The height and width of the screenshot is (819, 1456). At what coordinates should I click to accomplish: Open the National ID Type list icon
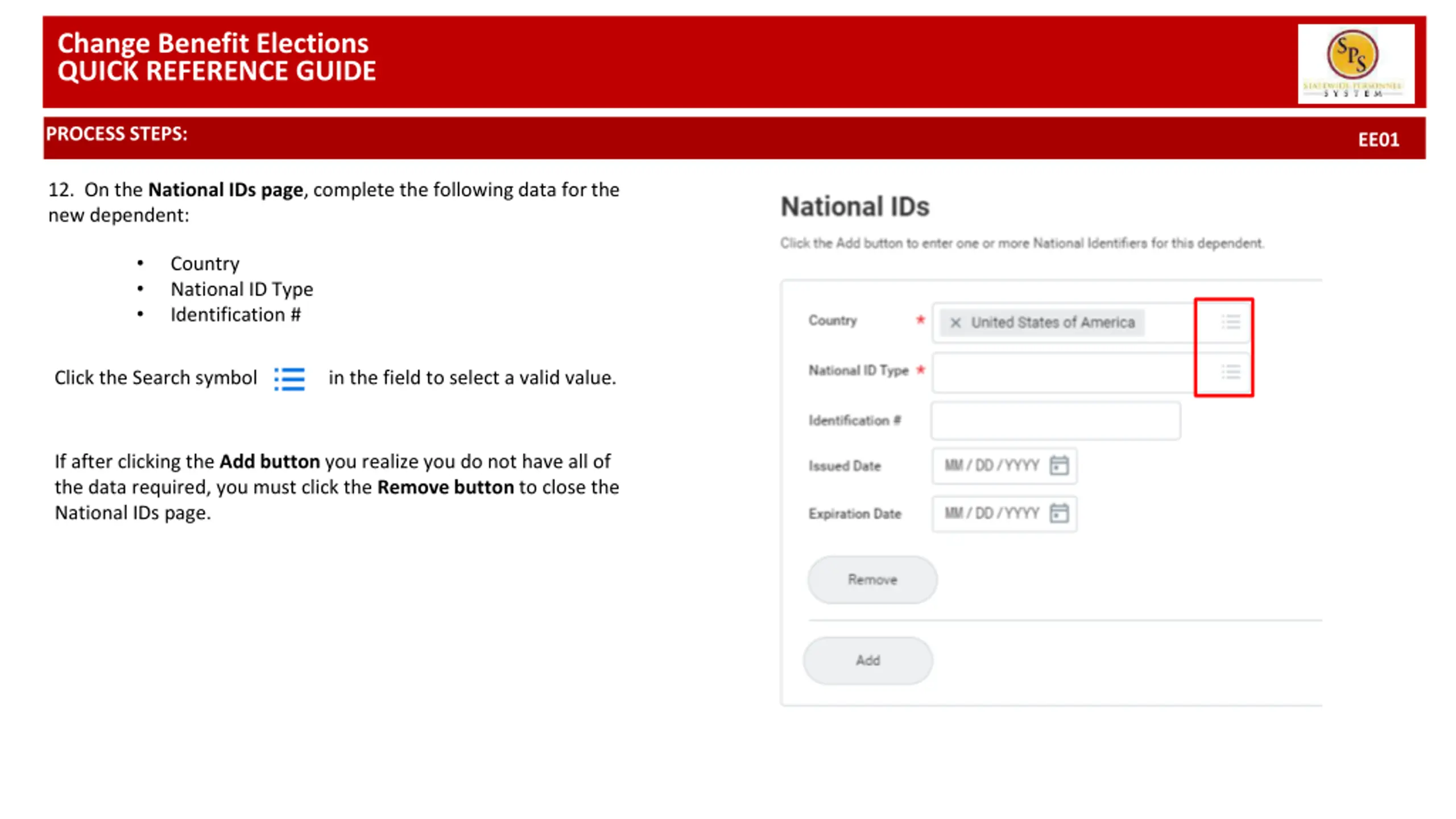1231,372
